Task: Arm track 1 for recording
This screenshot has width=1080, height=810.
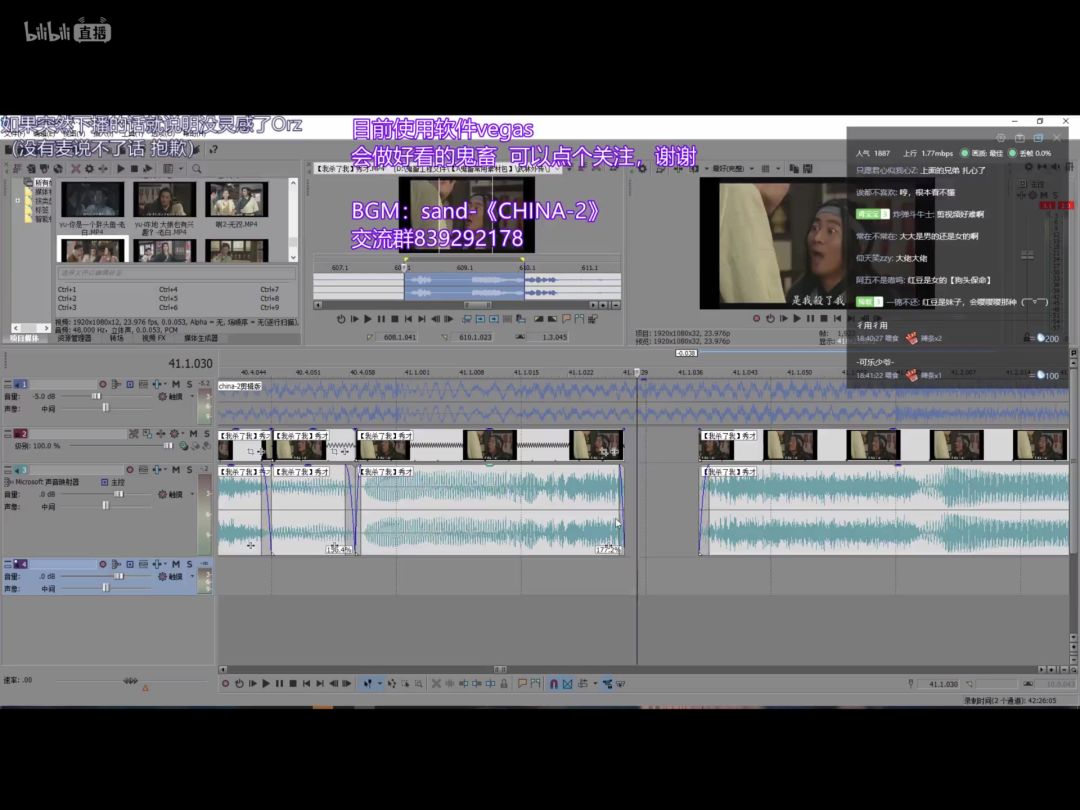Action: (x=102, y=384)
